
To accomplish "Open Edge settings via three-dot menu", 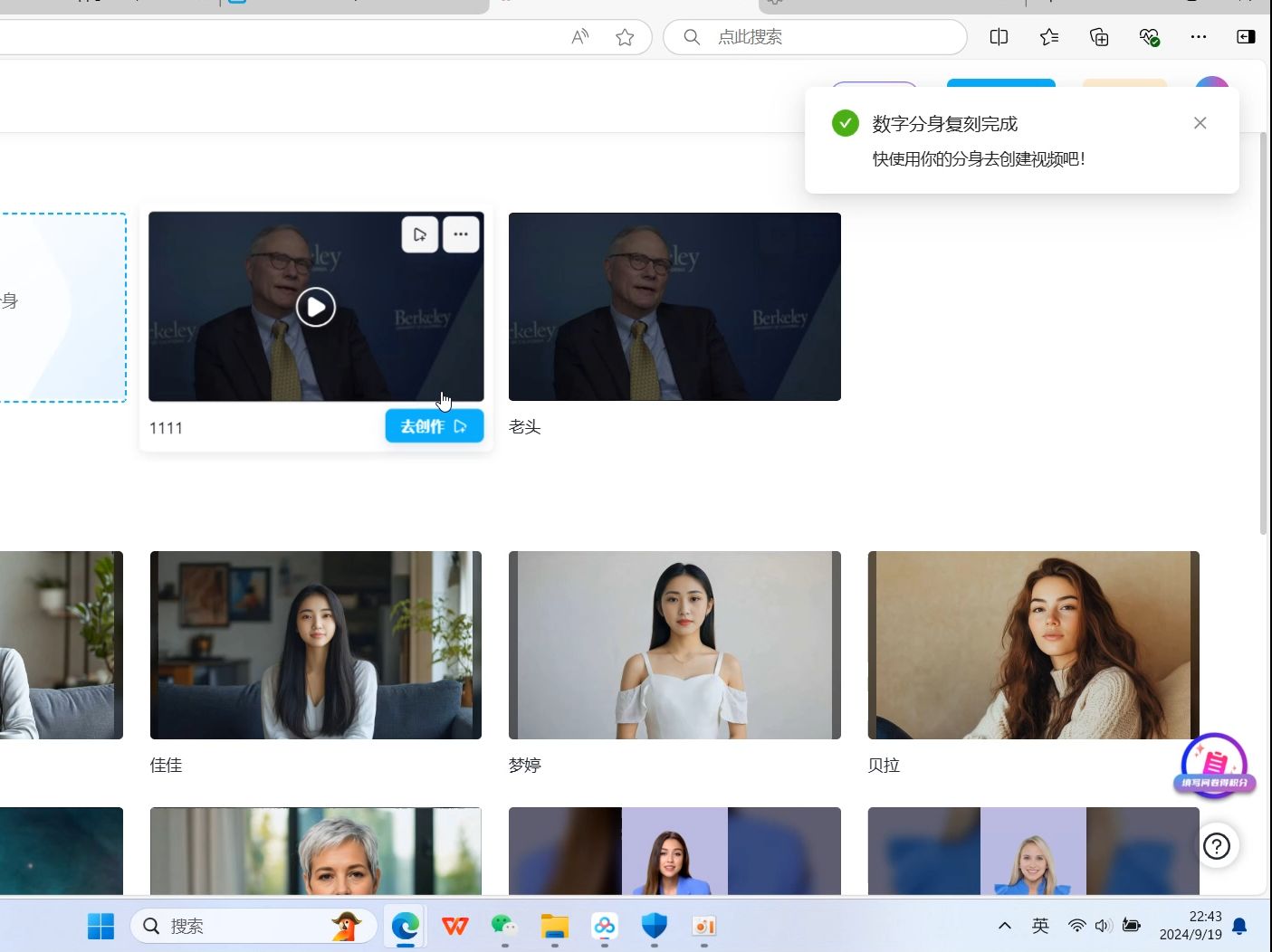I will [1199, 37].
